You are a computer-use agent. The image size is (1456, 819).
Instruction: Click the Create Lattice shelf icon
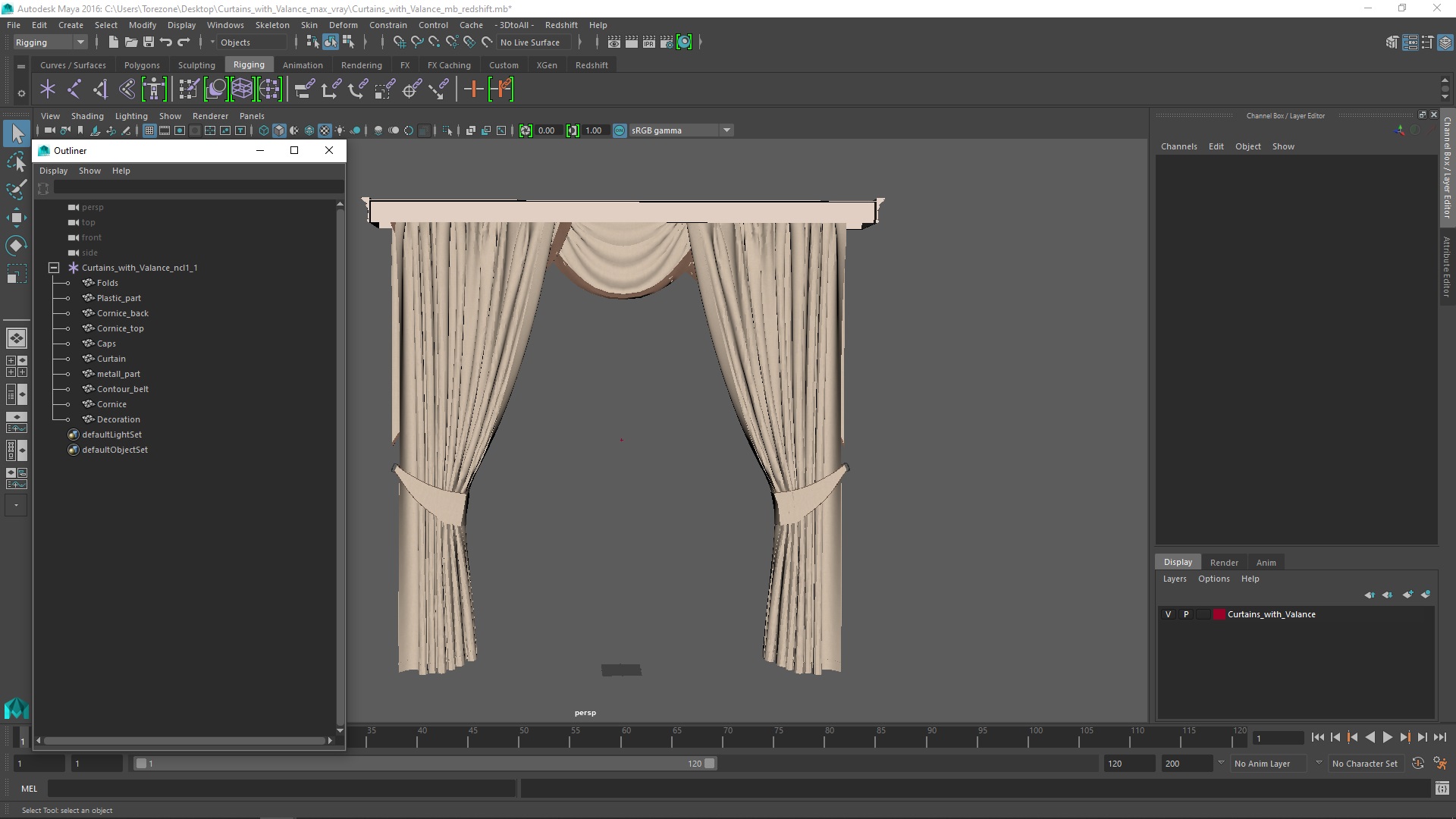[242, 89]
